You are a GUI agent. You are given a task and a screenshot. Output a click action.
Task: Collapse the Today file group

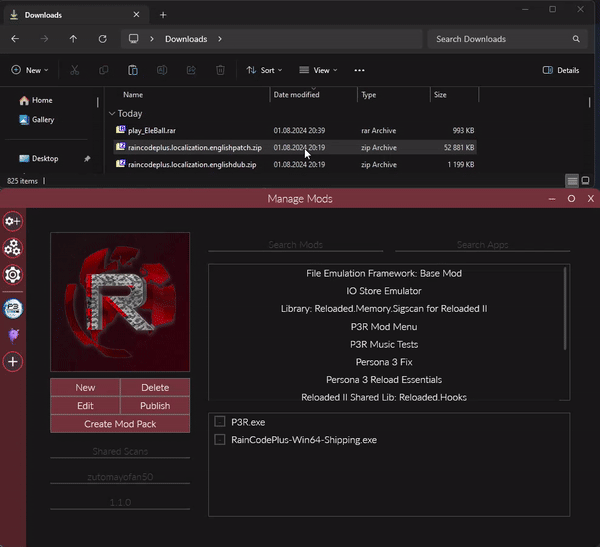pos(113,114)
